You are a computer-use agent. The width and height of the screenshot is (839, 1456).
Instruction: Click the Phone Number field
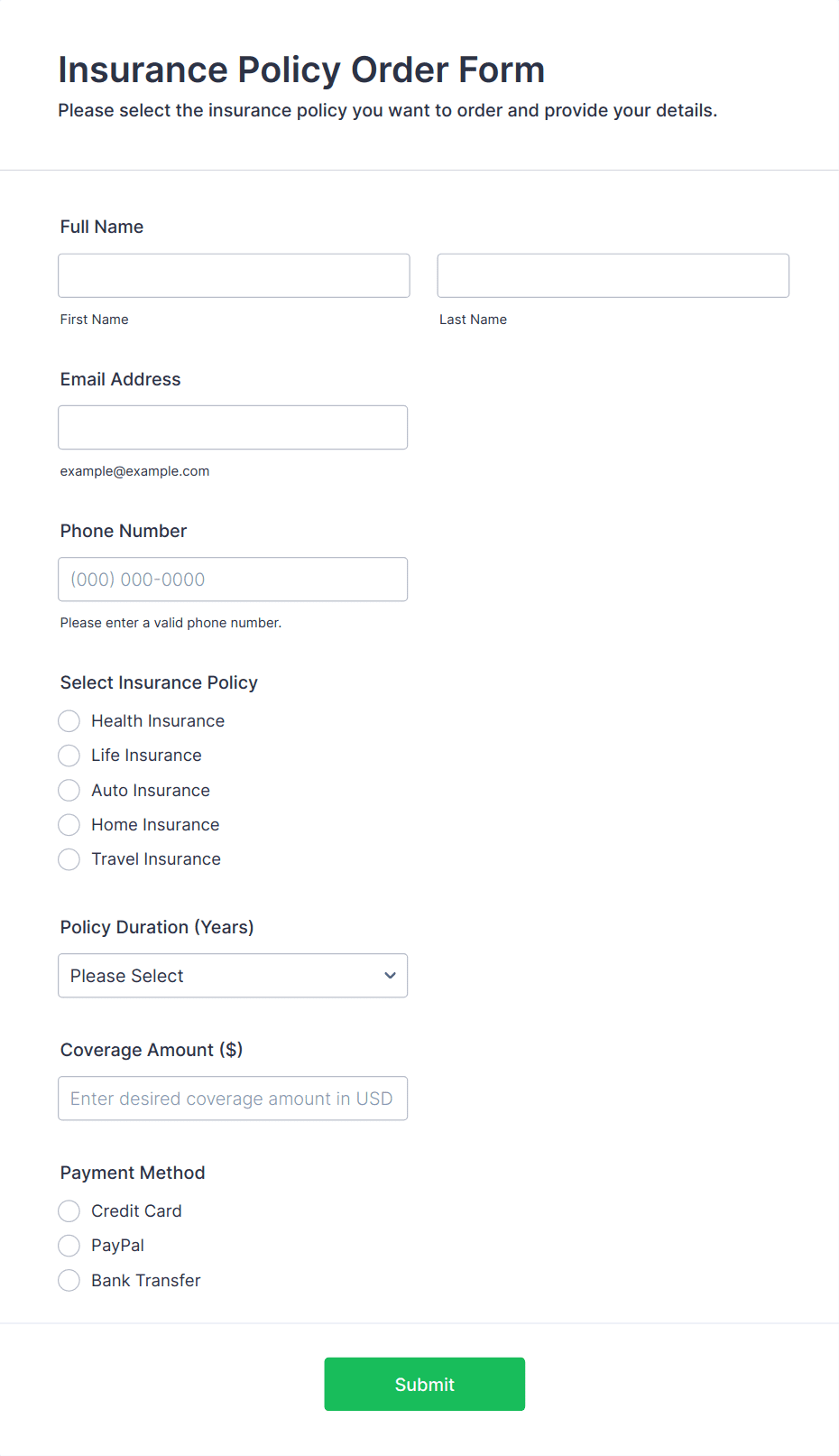233,580
